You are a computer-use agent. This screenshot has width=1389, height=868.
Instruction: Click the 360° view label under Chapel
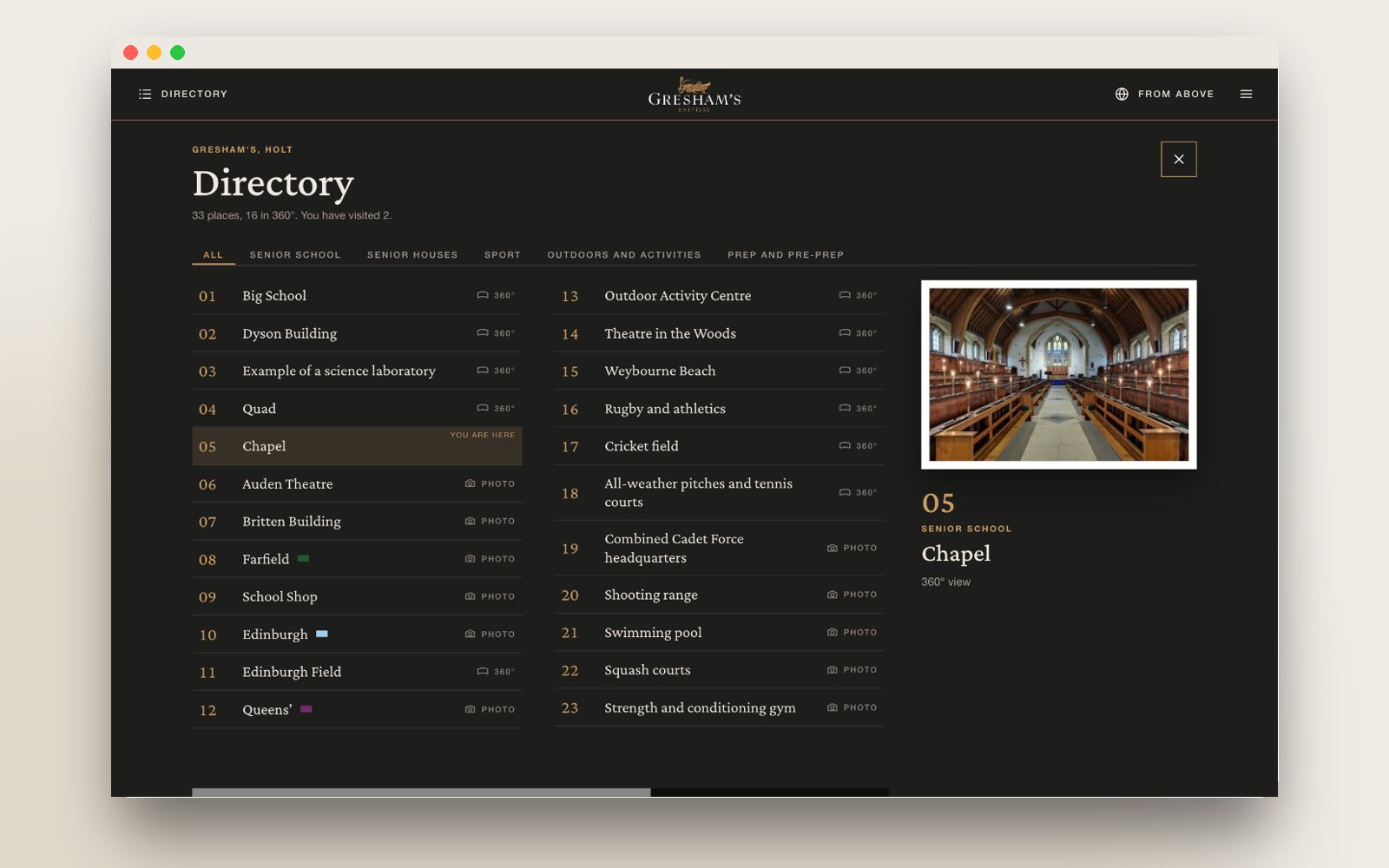(x=946, y=582)
